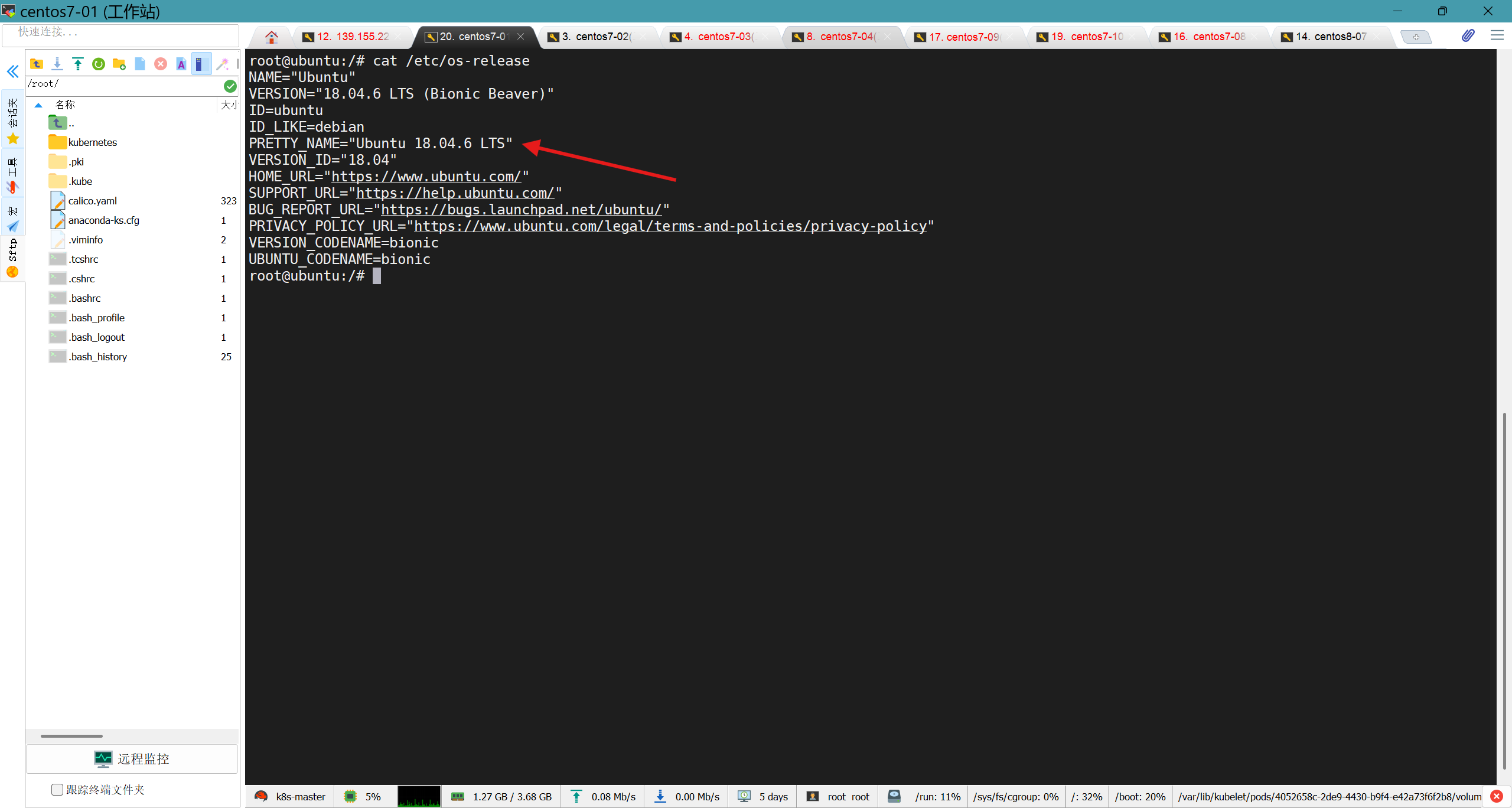Viewport: 1512px width, 808px height.
Task: Collapse the left sidebar with double chevron
Action: point(12,72)
